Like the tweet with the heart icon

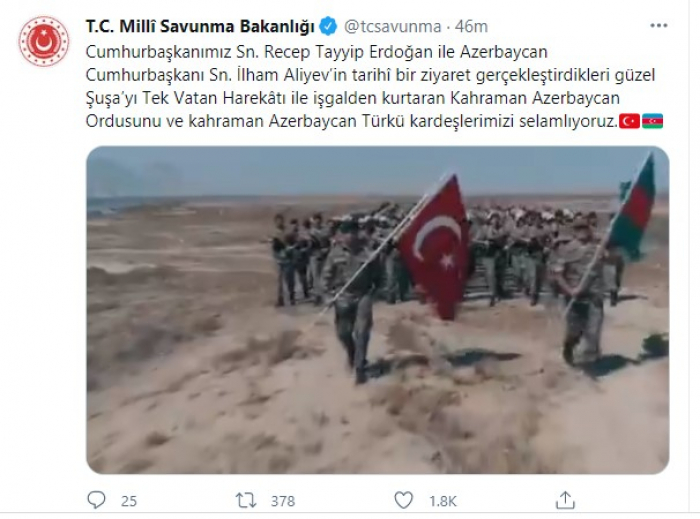(404, 500)
